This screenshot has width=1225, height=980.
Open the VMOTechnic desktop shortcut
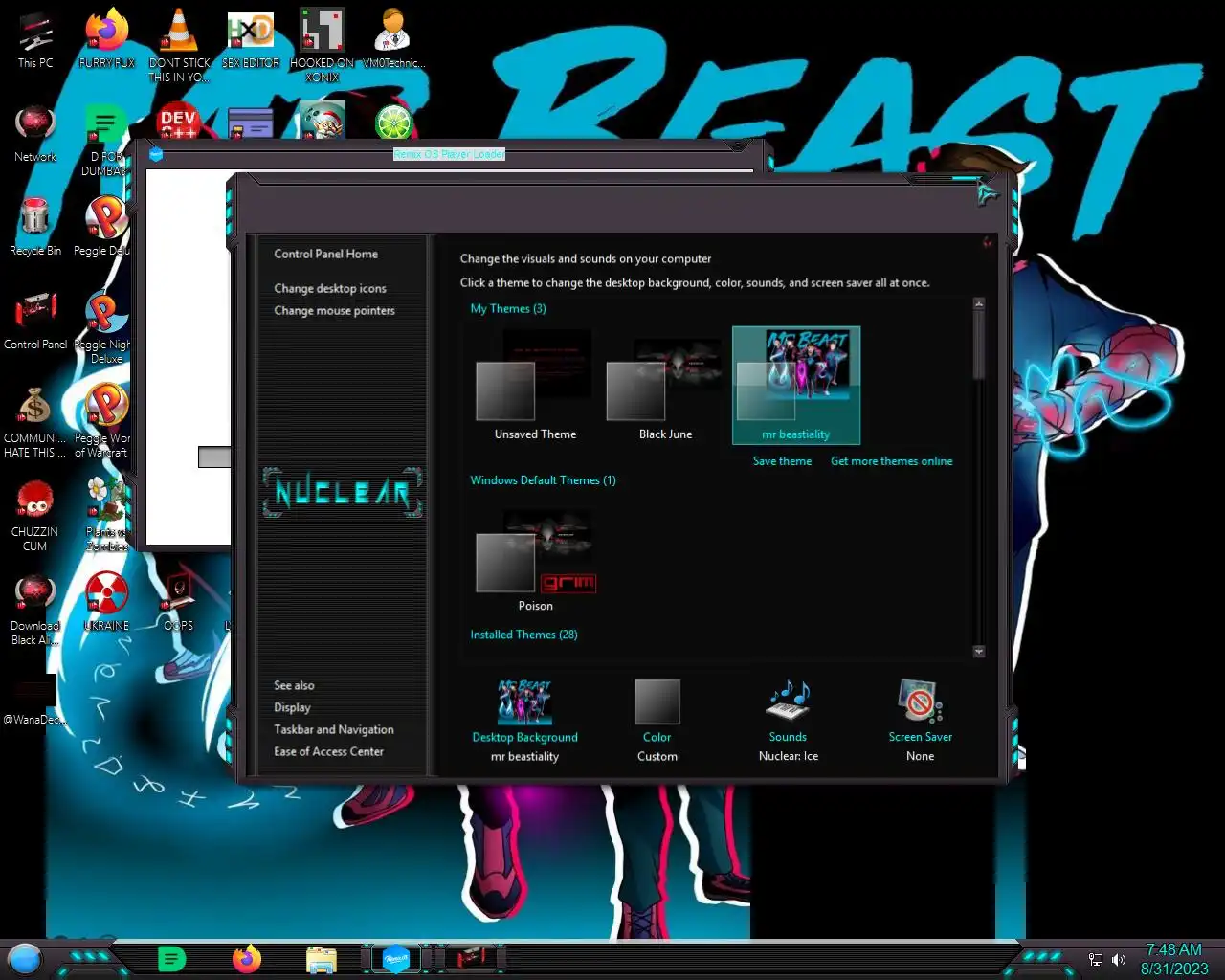[392, 40]
